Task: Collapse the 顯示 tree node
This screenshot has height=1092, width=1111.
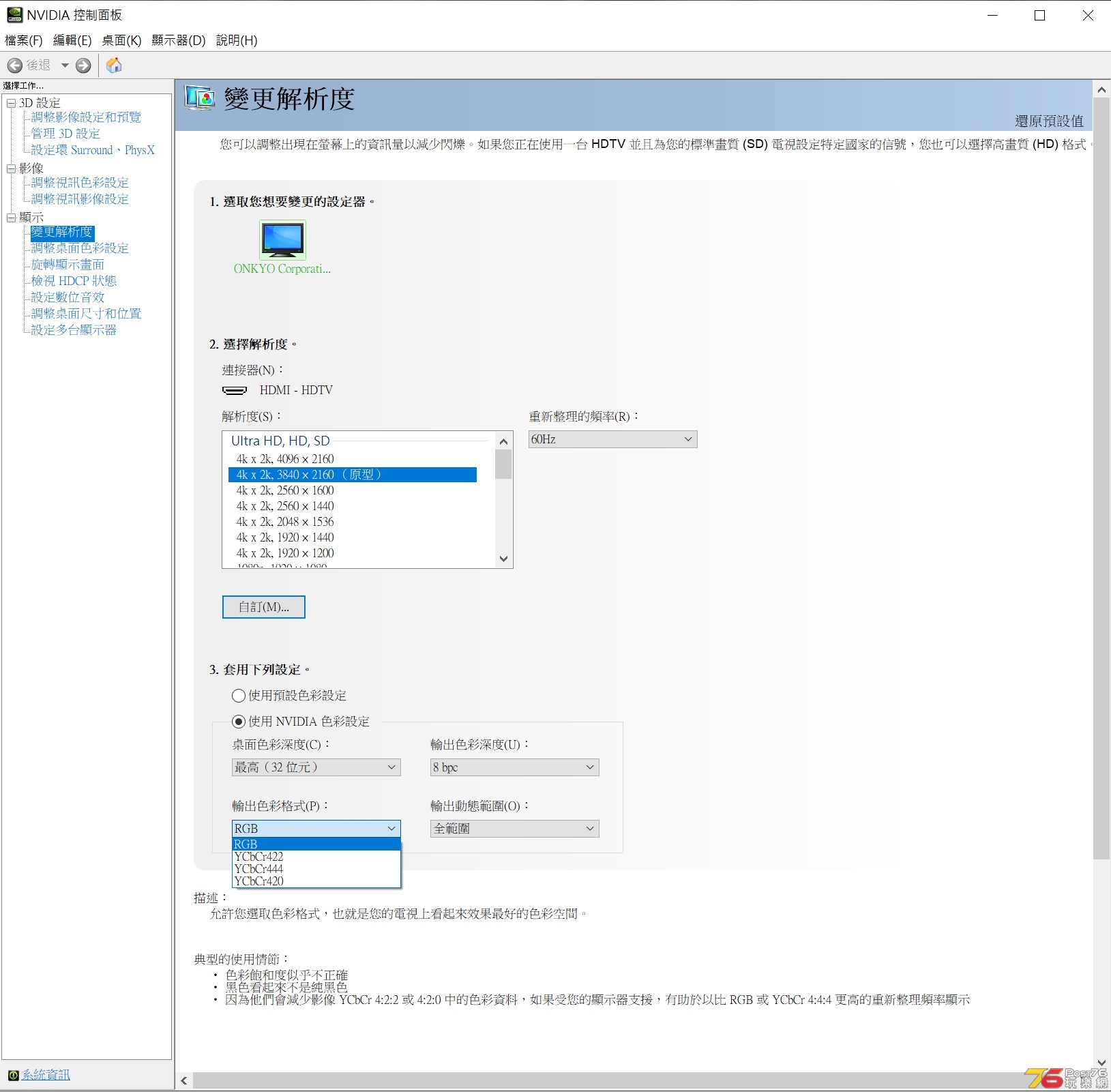Action: point(11,218)
